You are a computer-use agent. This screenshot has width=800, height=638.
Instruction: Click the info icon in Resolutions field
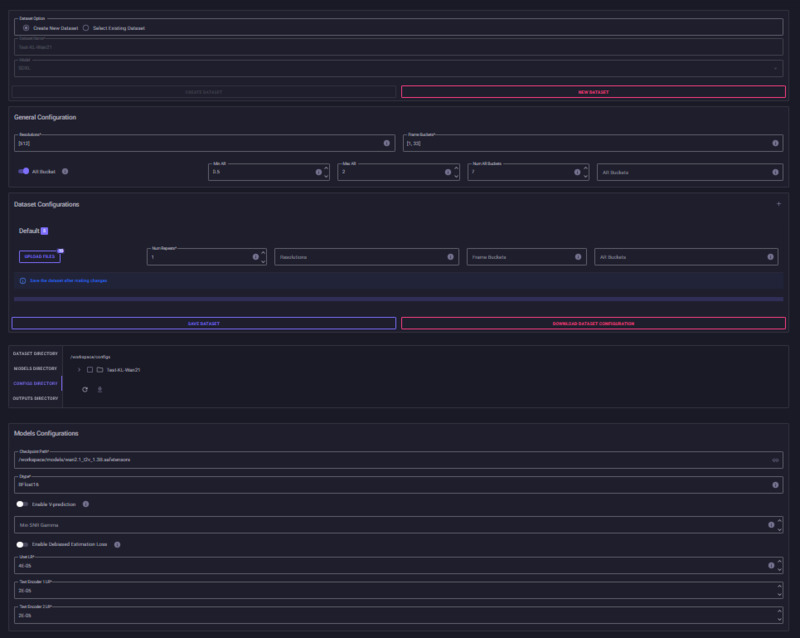point(386,143)
